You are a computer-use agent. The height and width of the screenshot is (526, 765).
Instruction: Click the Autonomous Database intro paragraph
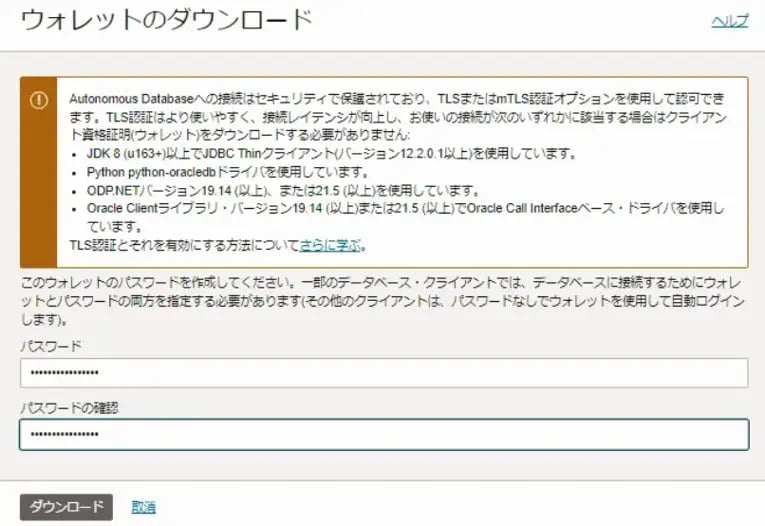(400, 117)
